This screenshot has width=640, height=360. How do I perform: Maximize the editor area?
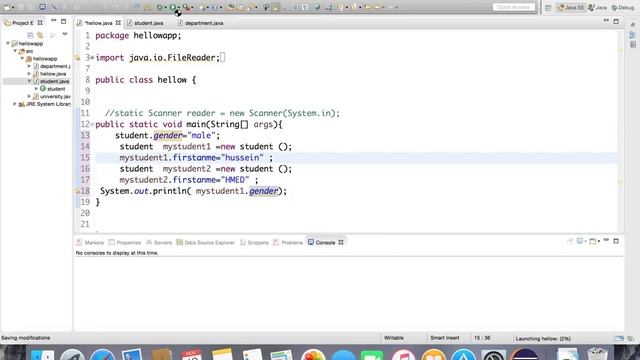(616, 21)
